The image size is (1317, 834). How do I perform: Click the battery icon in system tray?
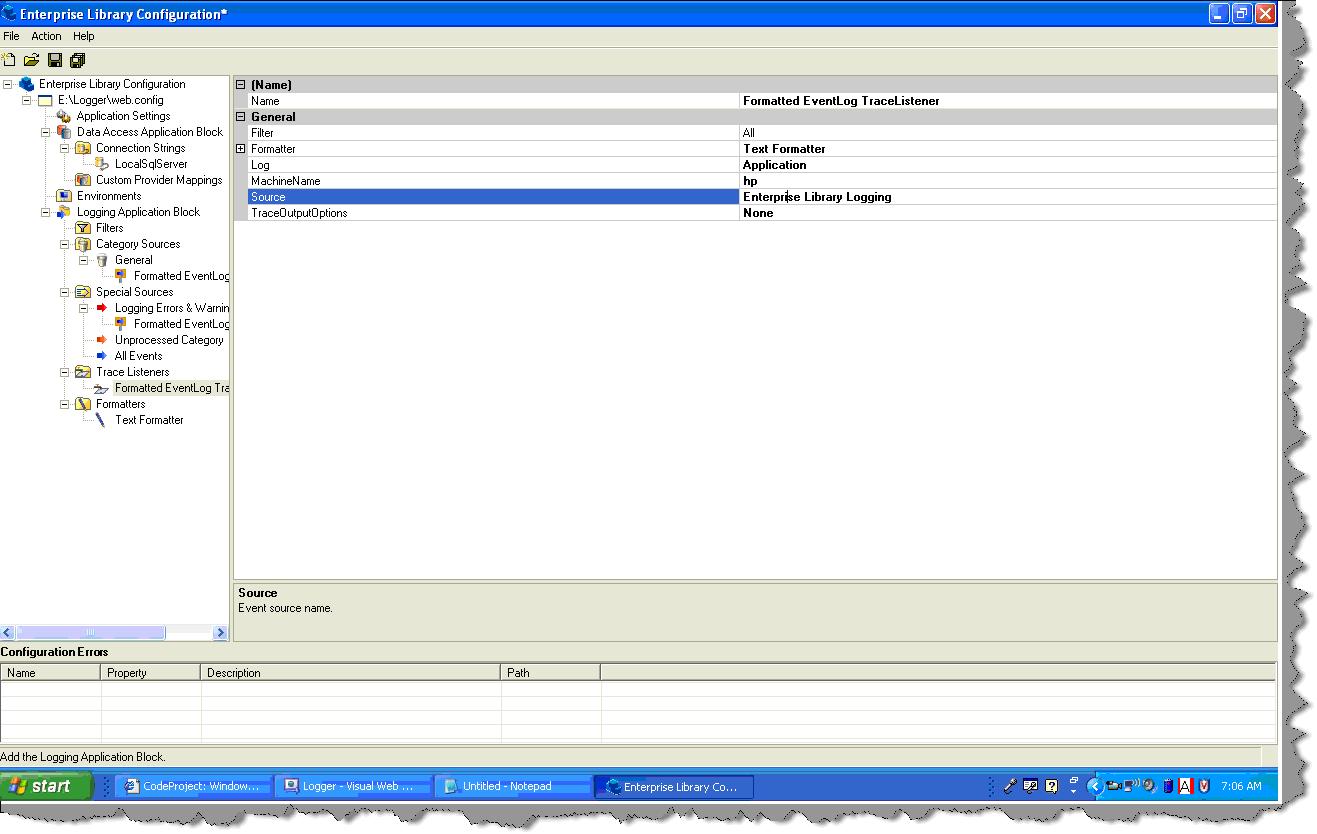coord(1167,786)
